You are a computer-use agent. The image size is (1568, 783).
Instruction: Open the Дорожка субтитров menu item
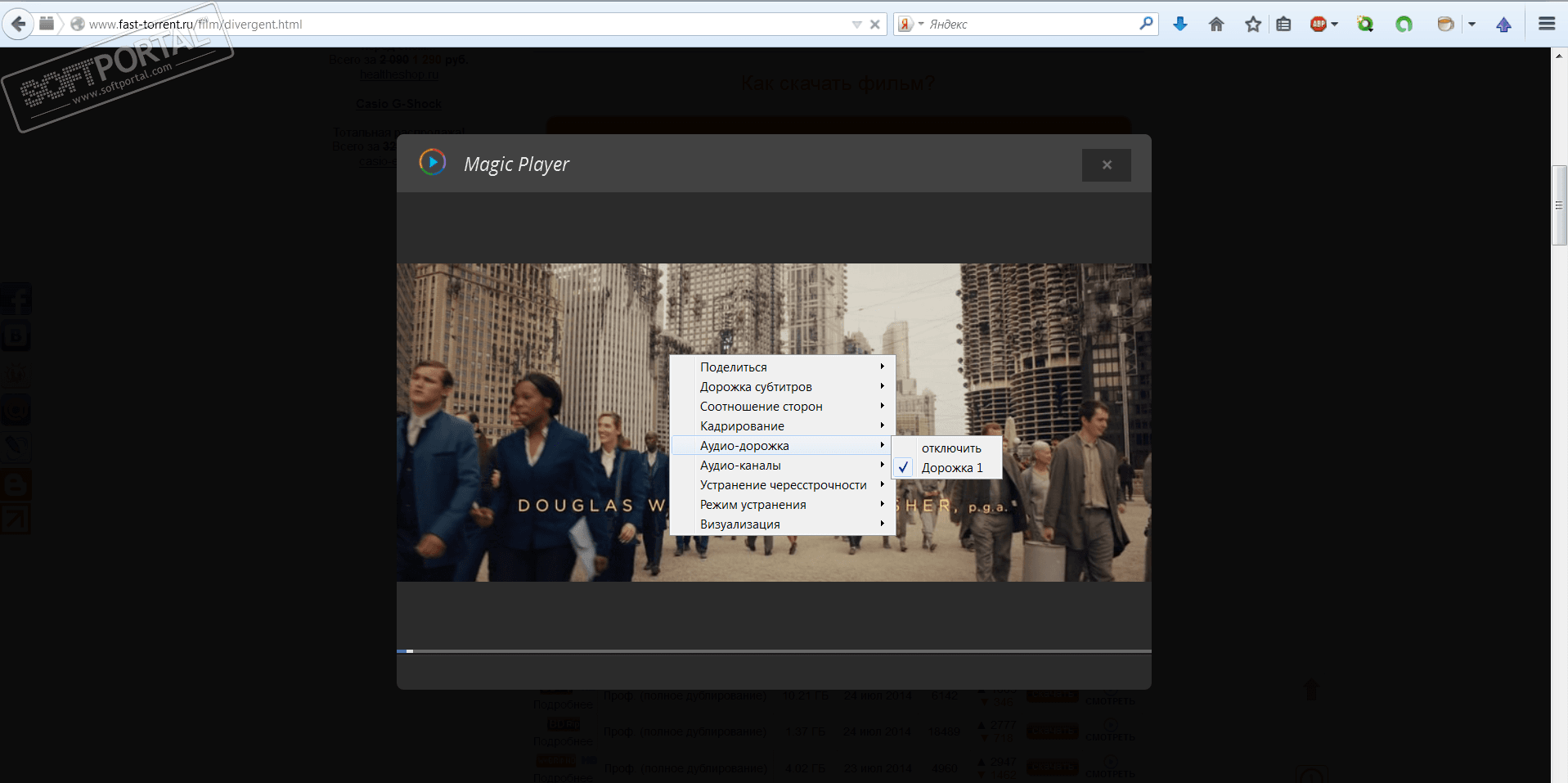pos(782,387)
